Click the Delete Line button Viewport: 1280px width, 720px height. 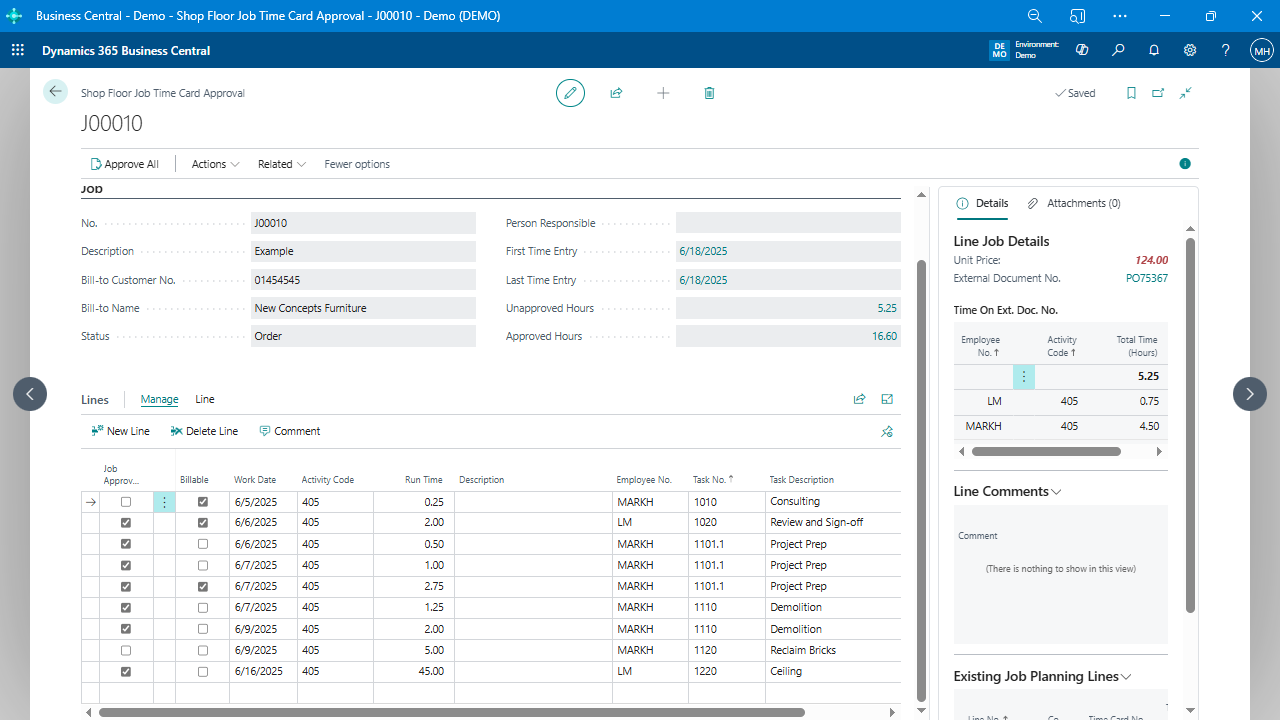click(x=204, y=431)
